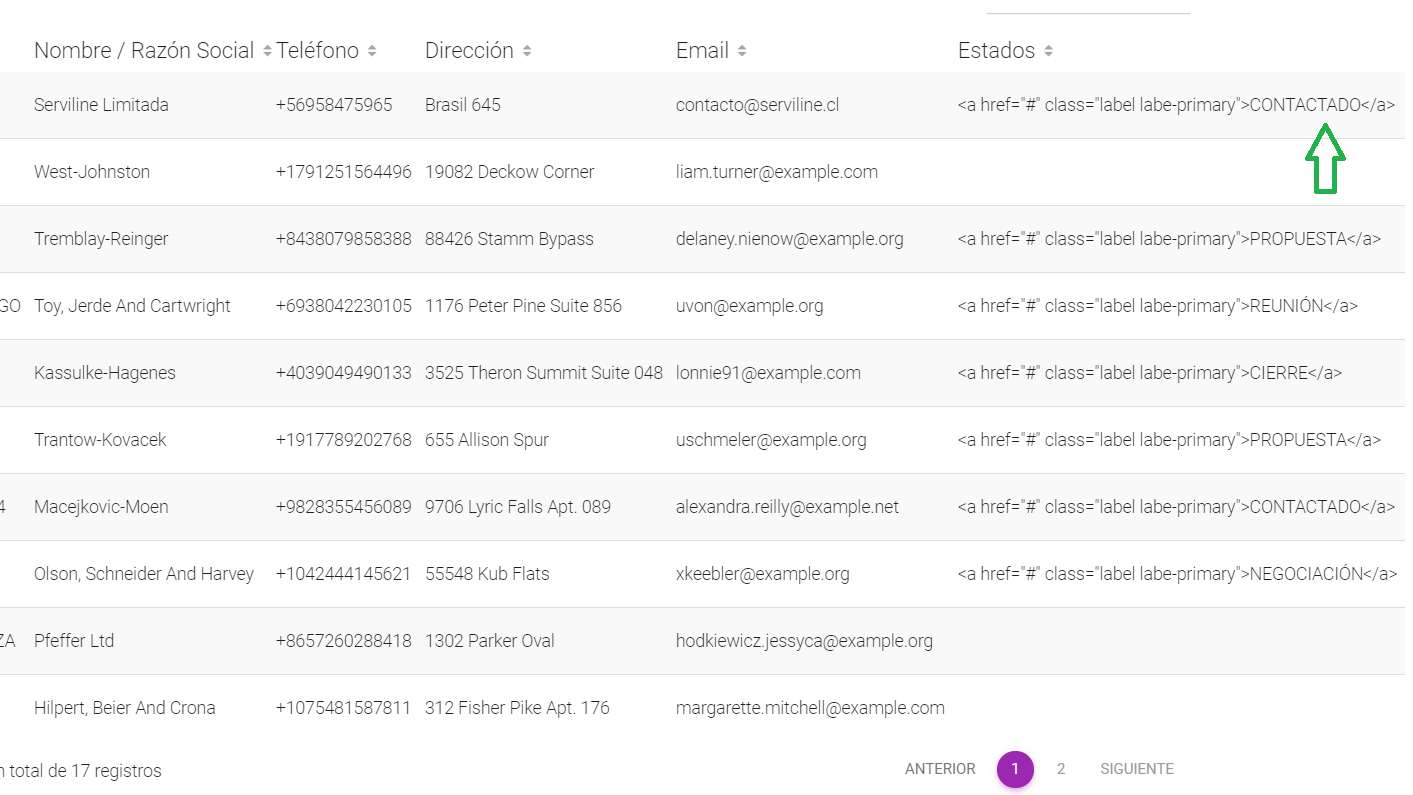This screenshot has height=795, width=1413.
Task: Click email lonnie91@example.com
Action: pos(768,373)
